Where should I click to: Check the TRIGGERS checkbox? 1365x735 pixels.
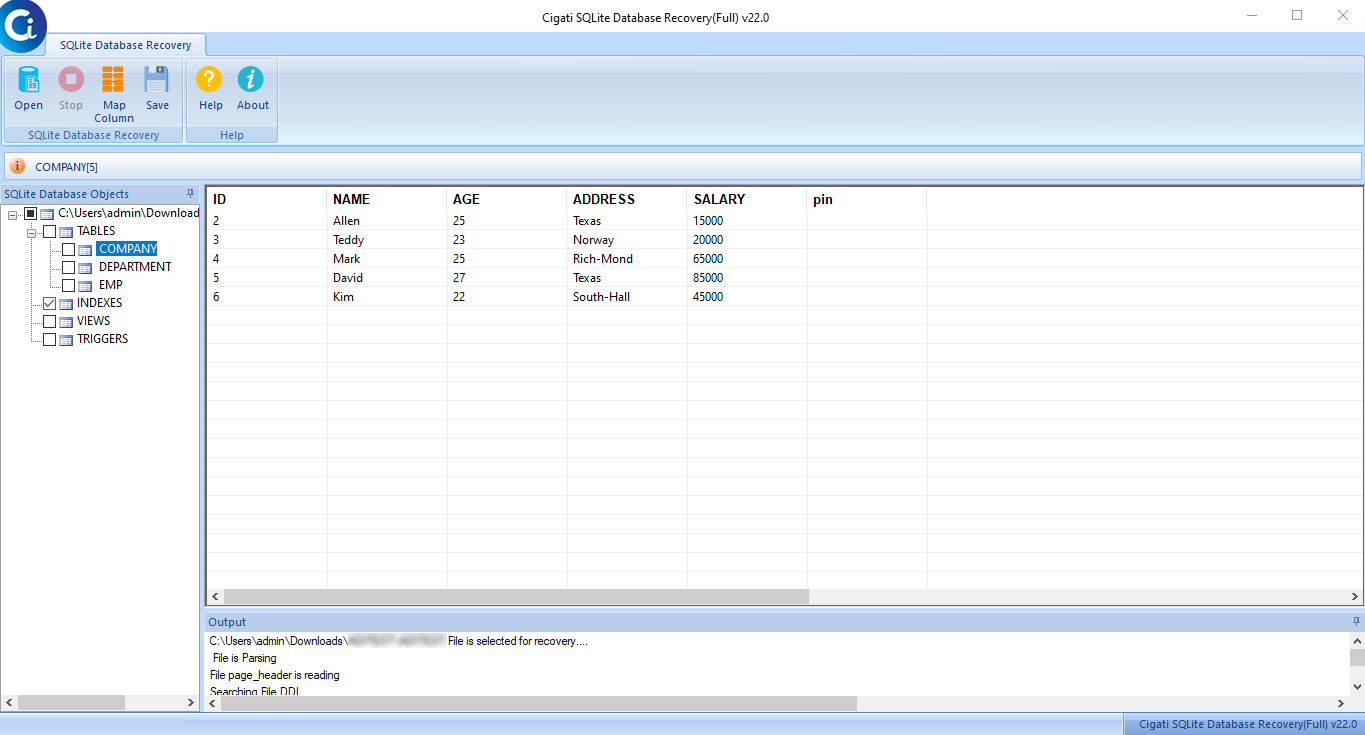[x=49, y=339]
